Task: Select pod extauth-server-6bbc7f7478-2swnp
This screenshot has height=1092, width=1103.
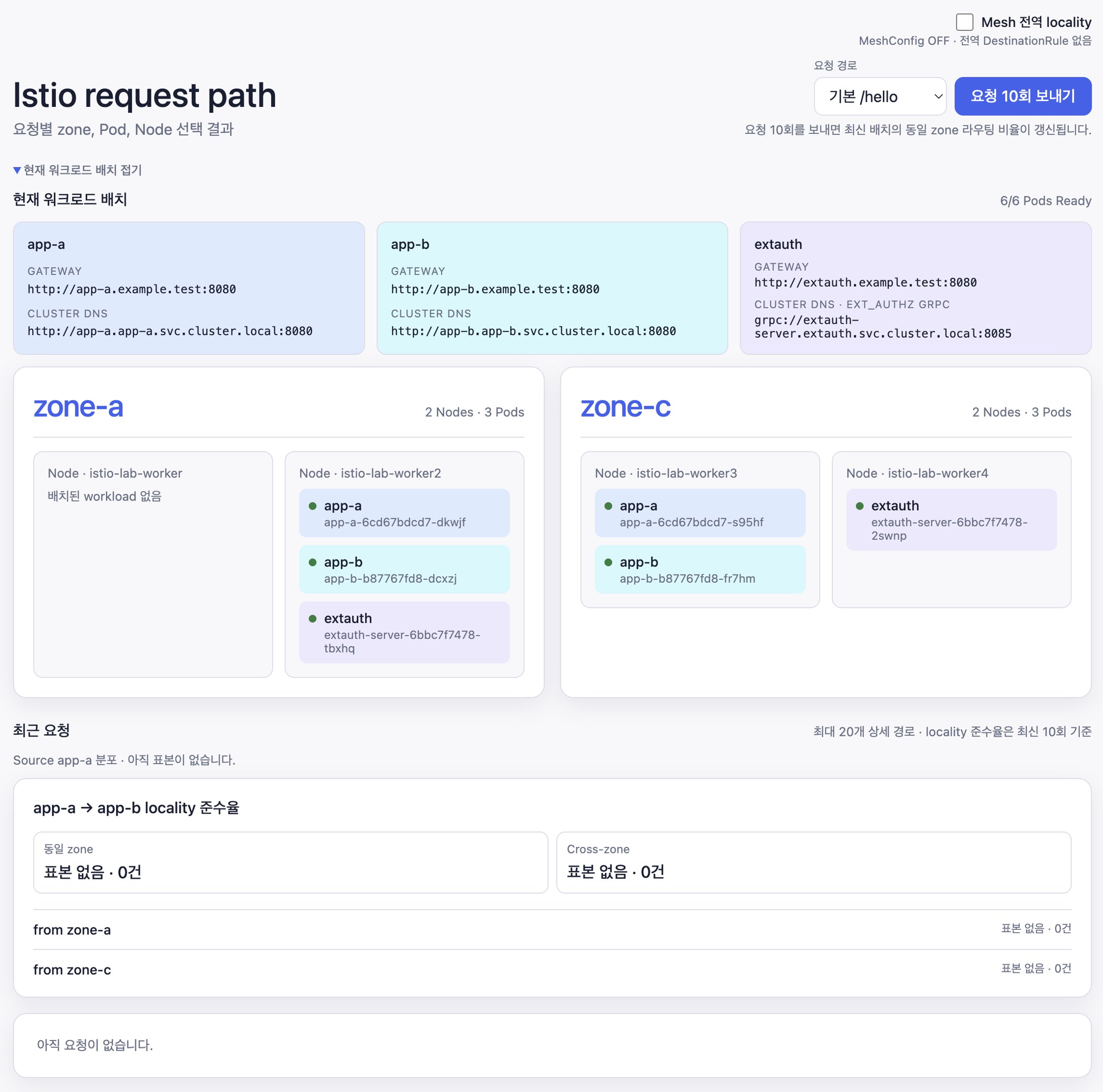Action: pos(951,520)
